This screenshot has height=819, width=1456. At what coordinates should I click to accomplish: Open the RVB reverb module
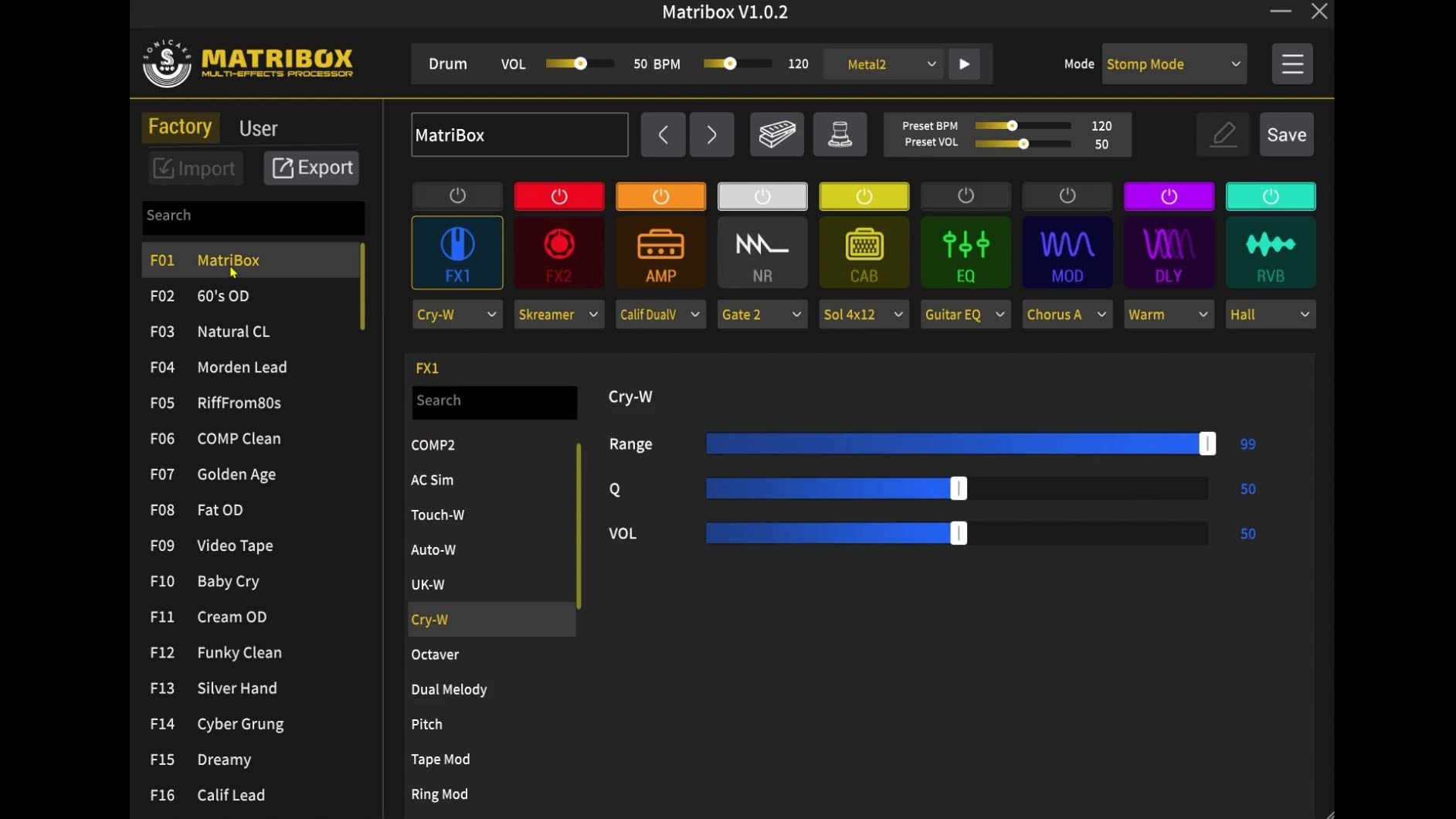(x=1271, y=253)
